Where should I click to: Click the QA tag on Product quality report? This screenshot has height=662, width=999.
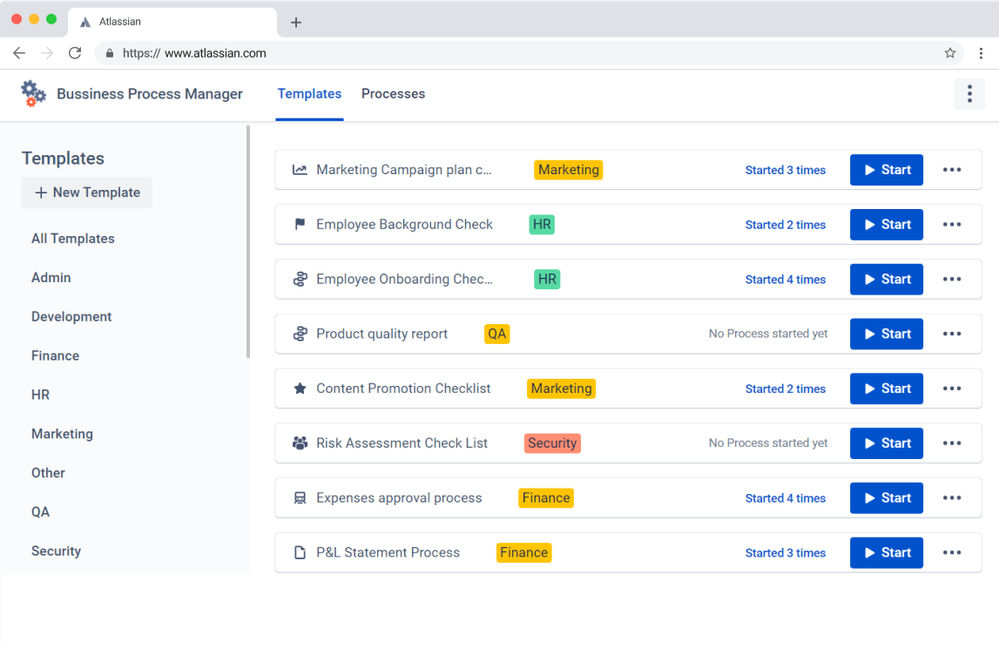coord(497,334)
